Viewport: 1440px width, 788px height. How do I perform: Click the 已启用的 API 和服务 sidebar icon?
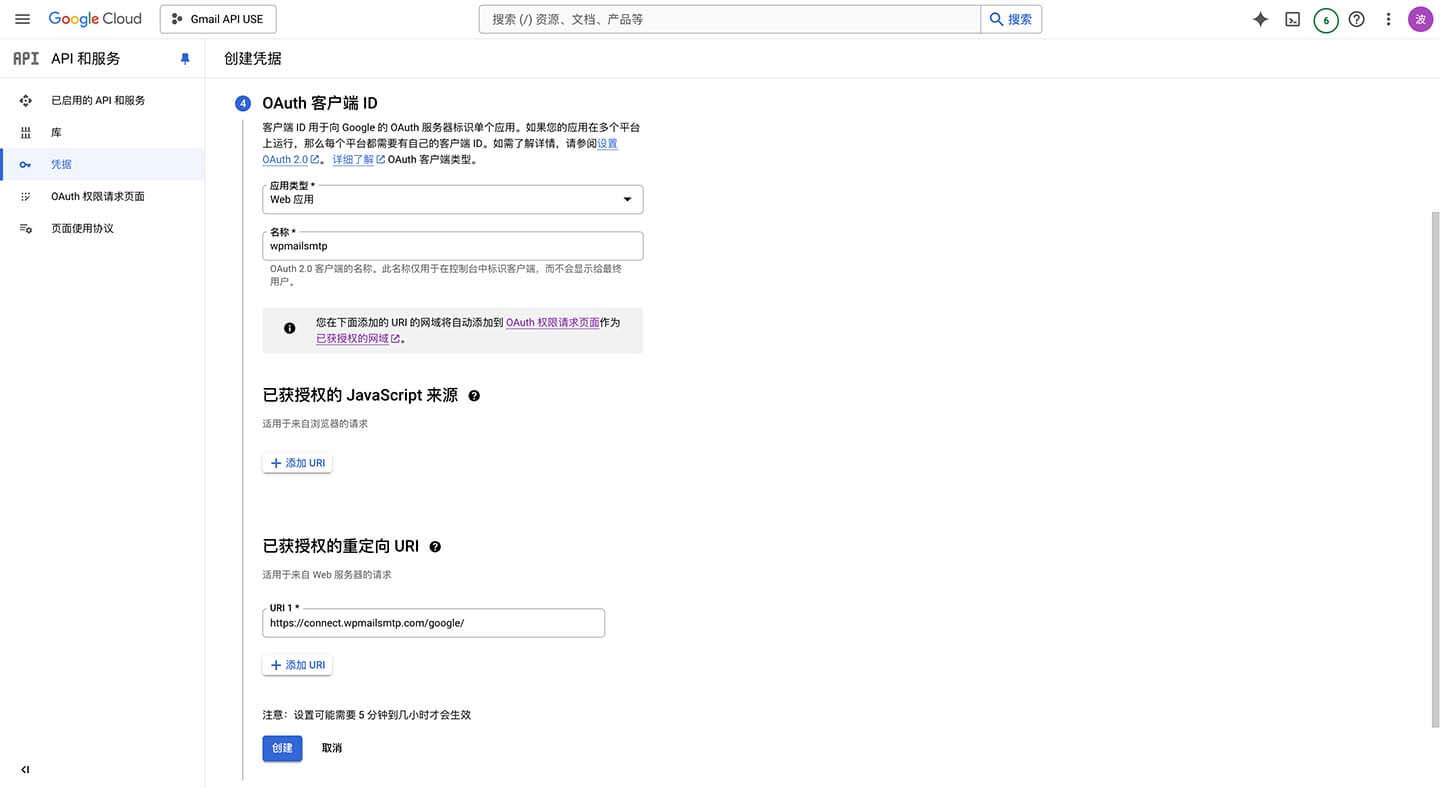[26, 100]
